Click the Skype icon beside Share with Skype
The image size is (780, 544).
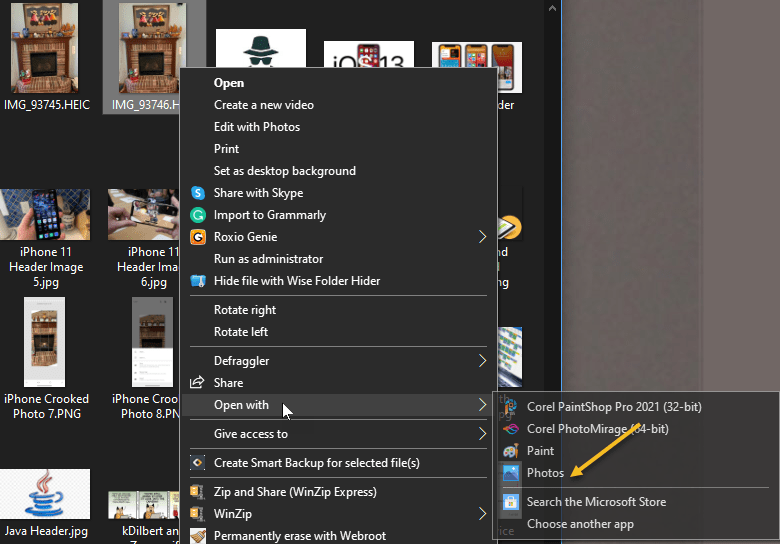[197, 193]
